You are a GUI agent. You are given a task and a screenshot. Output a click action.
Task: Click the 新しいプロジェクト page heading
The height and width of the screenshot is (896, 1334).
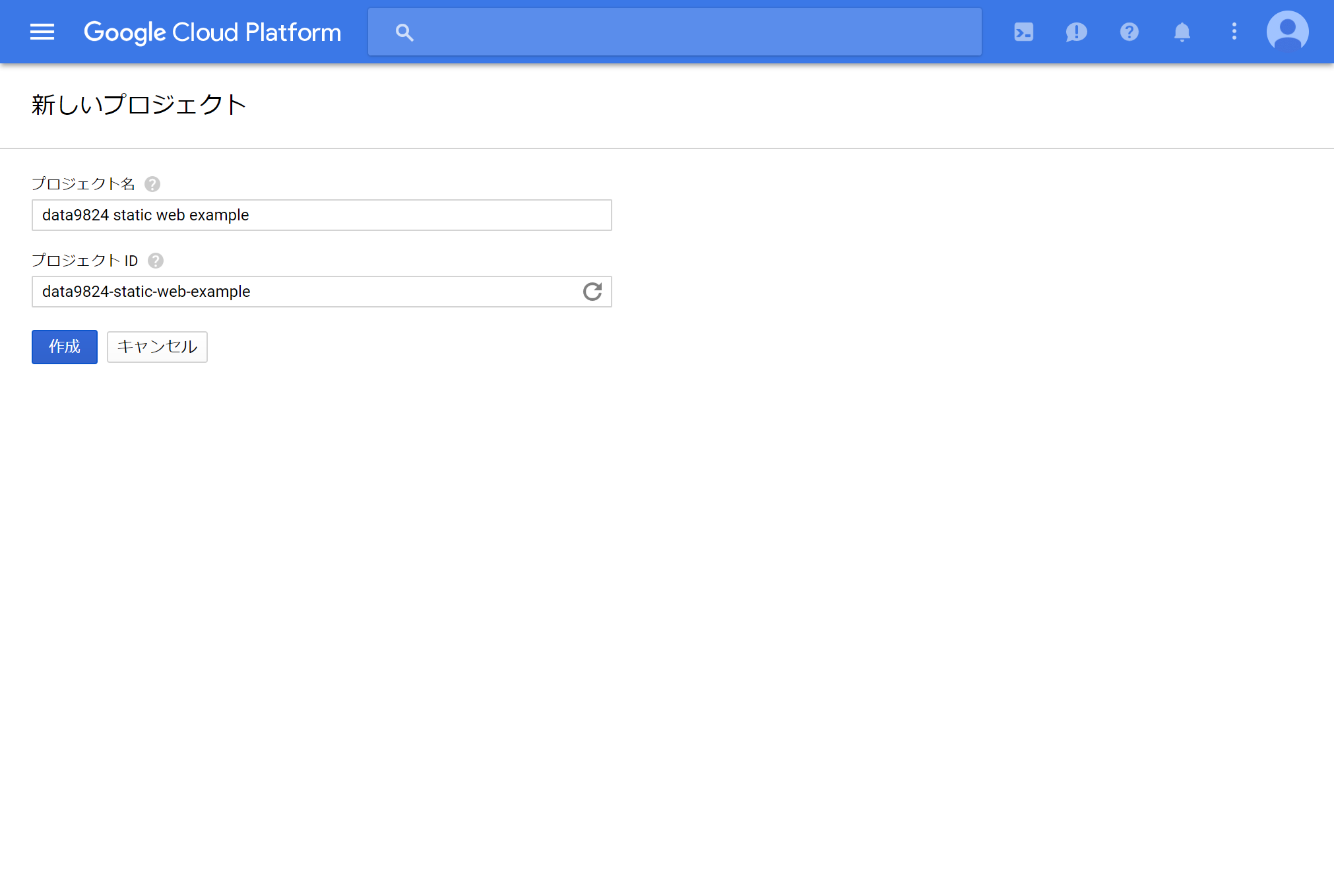(139, 105)
